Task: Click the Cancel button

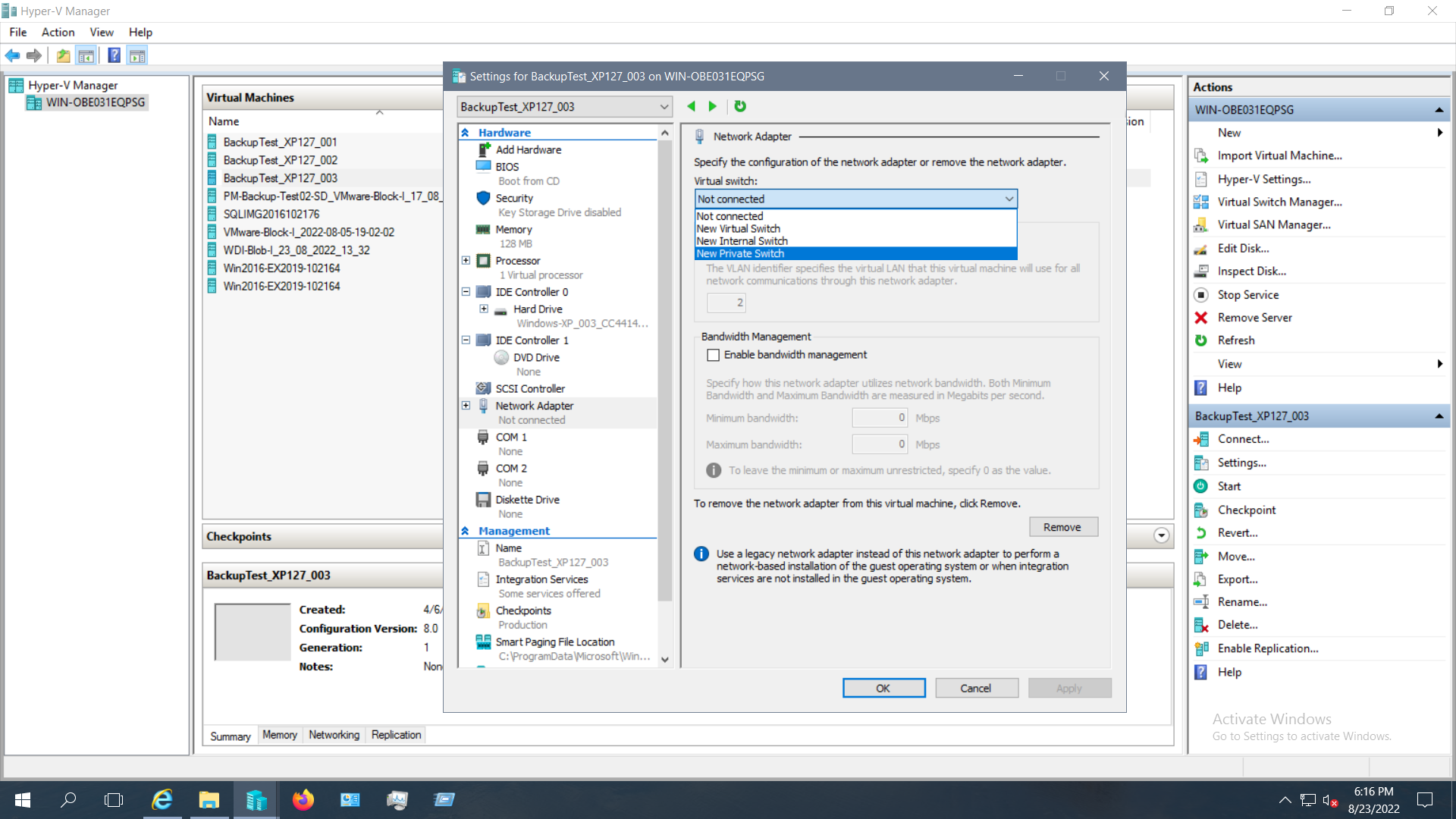Action: point(976,688)
